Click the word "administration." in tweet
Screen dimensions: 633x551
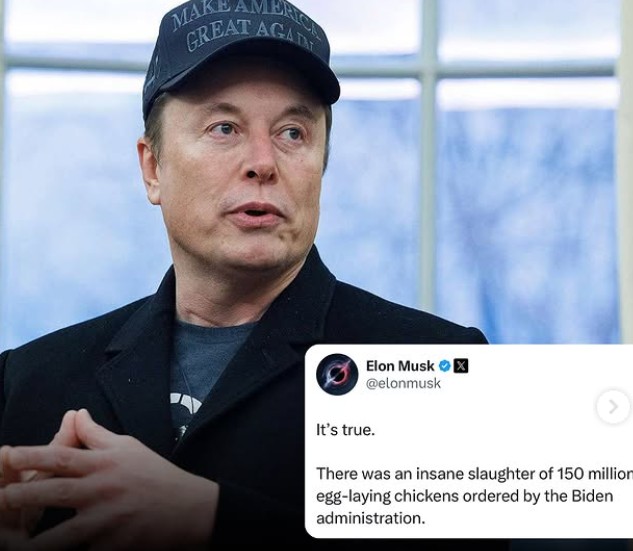tap(371, 518)
